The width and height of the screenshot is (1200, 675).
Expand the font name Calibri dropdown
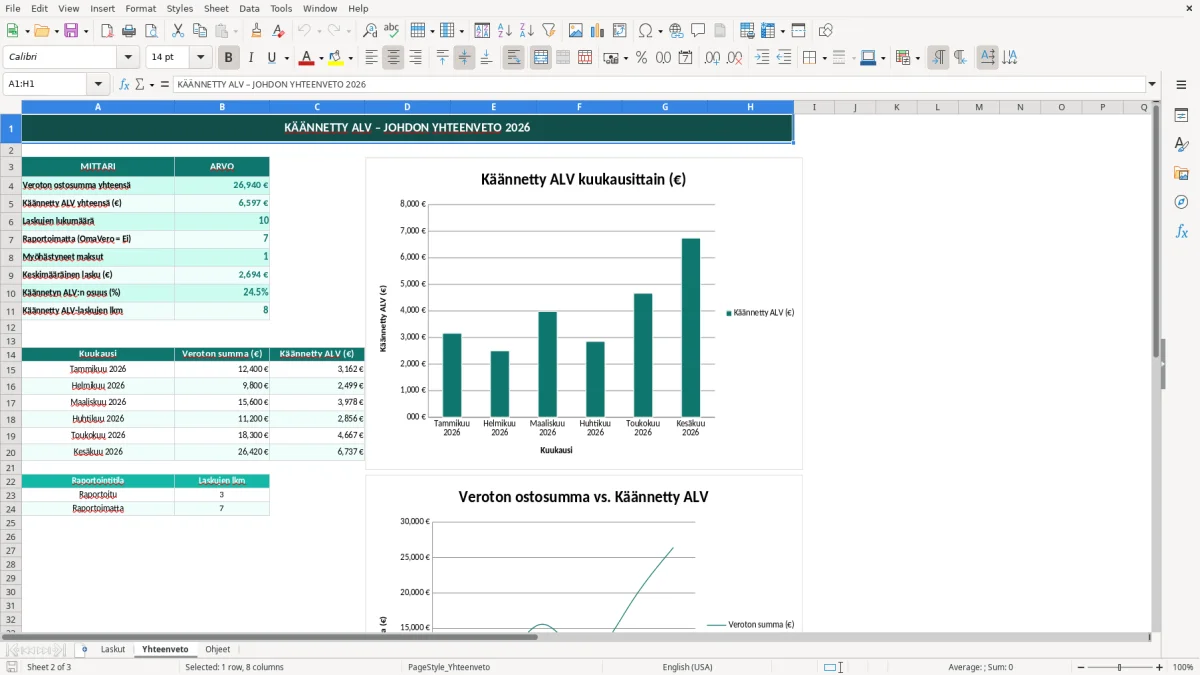click(x=127, y=58)
